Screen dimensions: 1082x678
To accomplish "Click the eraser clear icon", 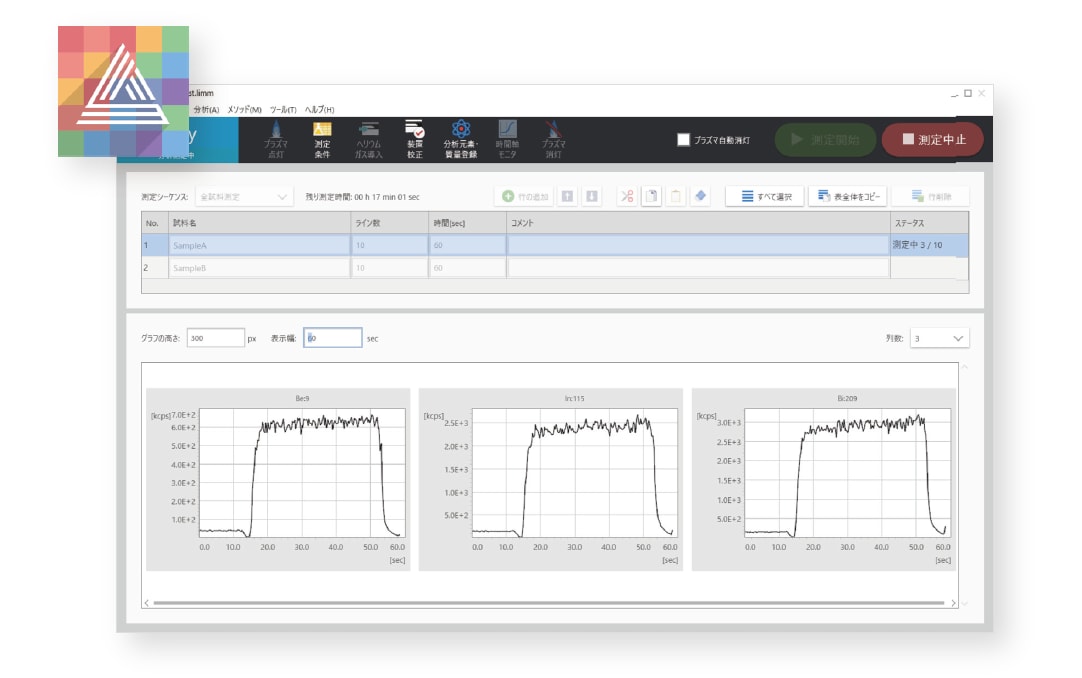I will point(700,197).
